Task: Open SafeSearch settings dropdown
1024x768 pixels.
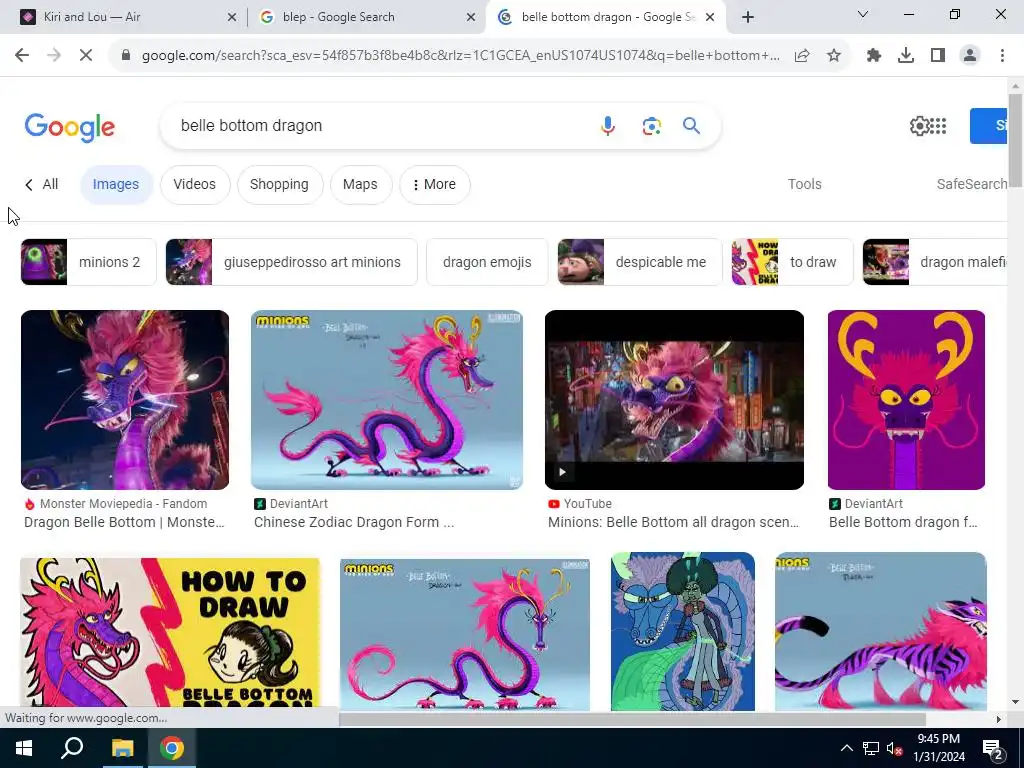Action: pyautogui.click(x=972, y=184)
